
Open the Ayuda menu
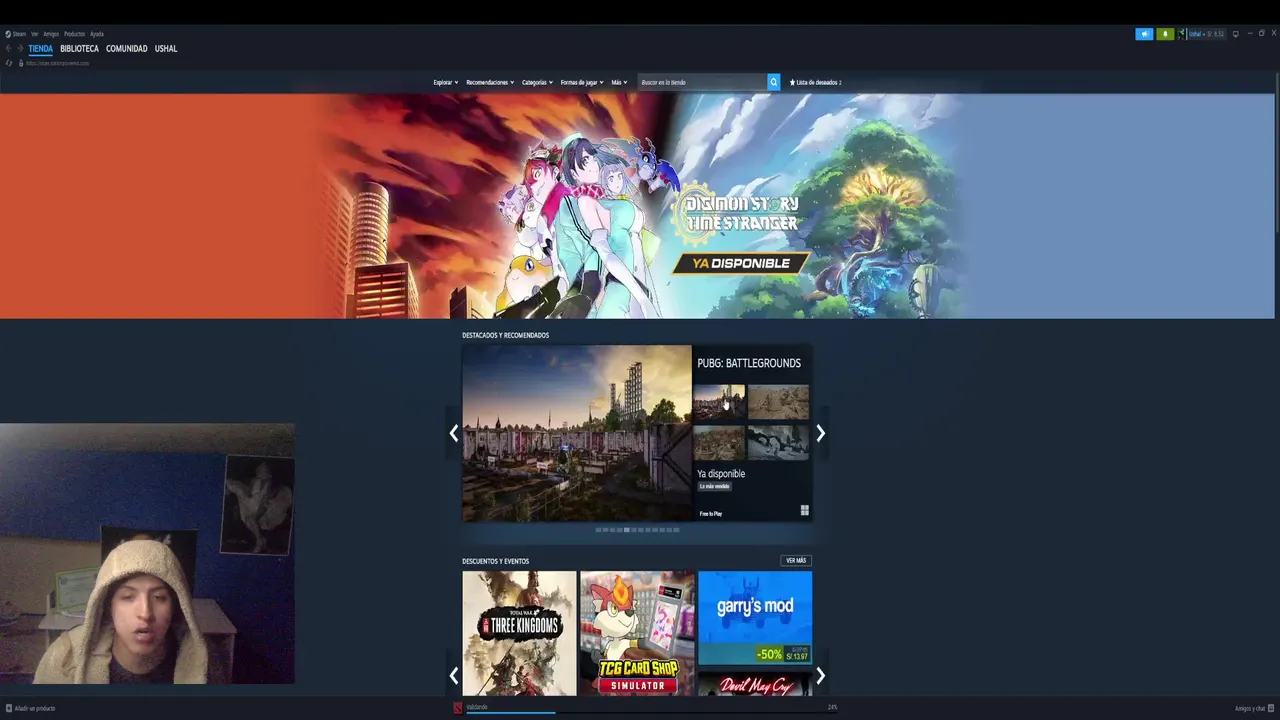point(97,34)
